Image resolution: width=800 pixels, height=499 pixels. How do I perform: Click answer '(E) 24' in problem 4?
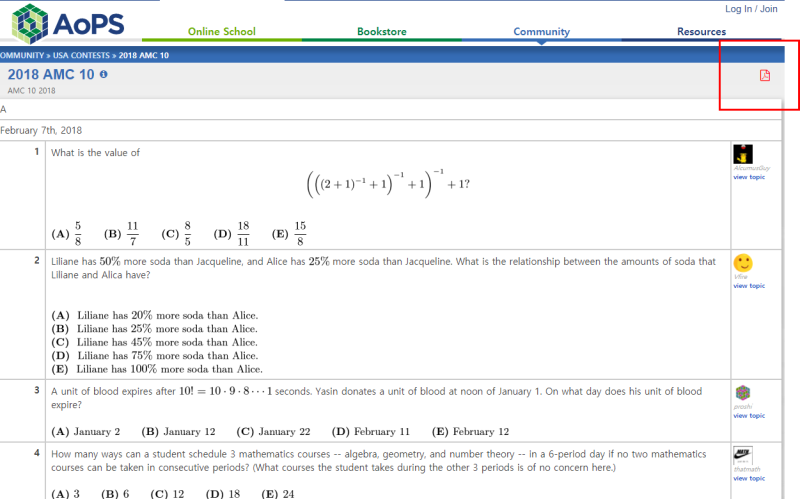pyautogui.click(x=278, y=494)
